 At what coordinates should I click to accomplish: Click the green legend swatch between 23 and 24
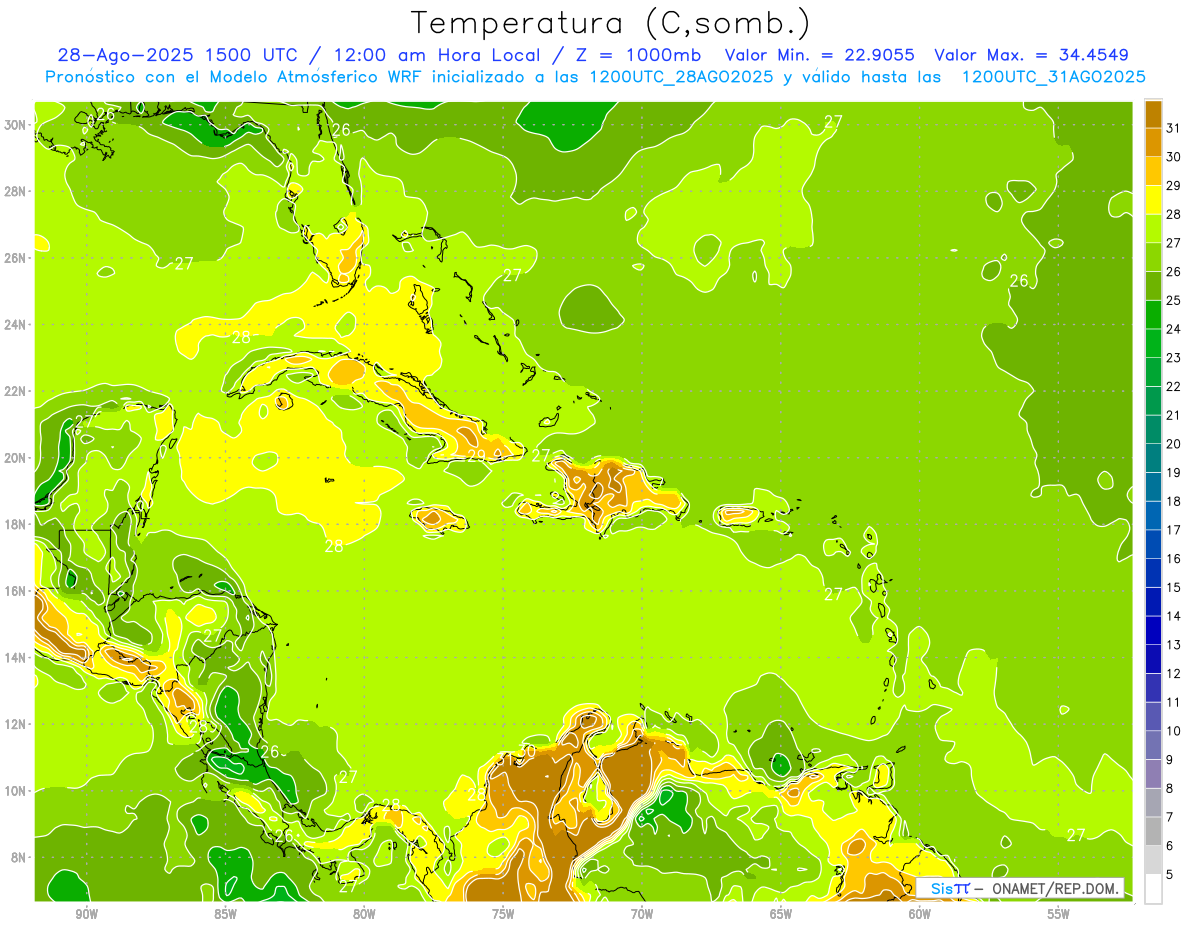(1153, 343)
